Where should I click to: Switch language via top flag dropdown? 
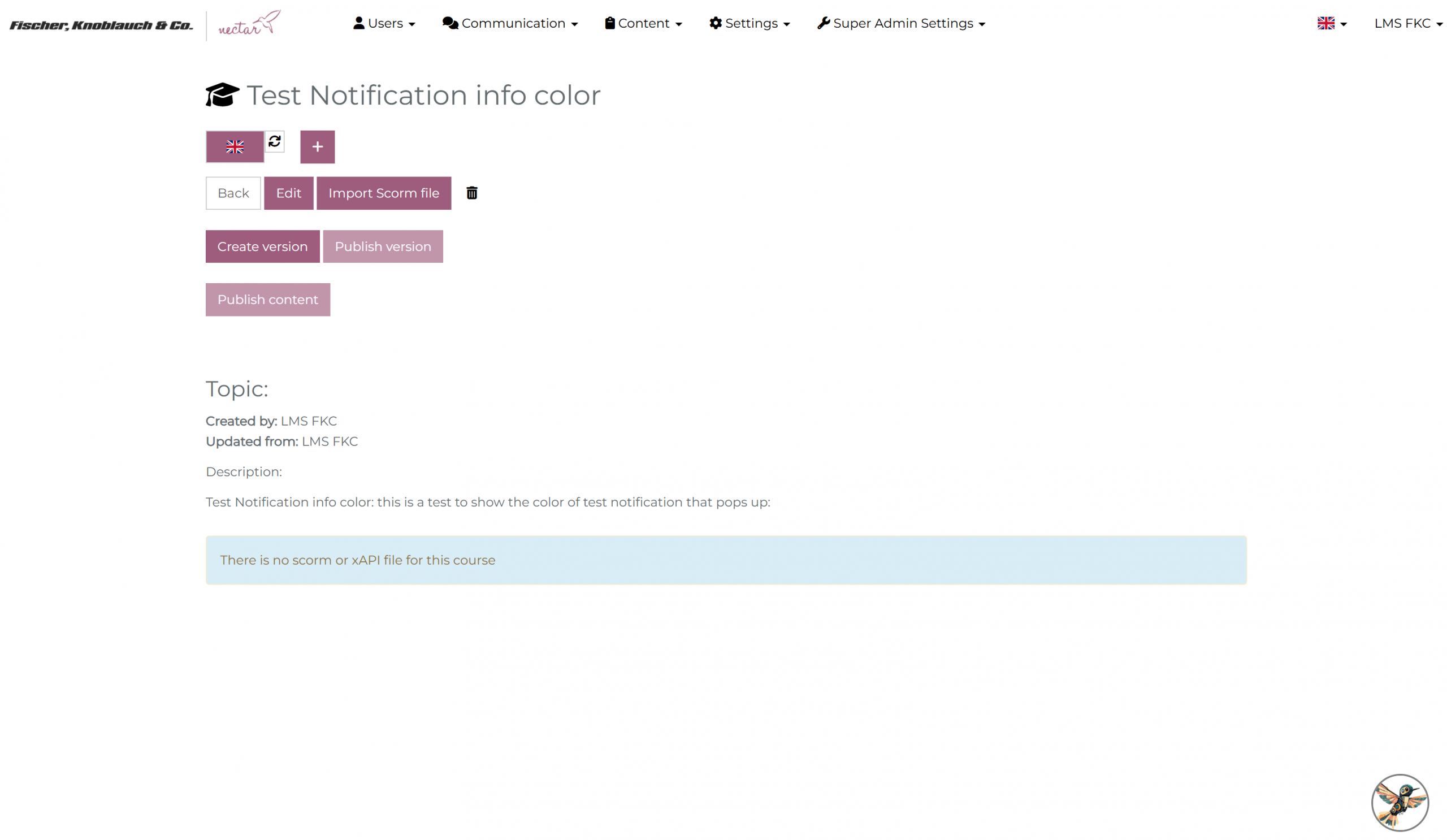point(1331,24)
